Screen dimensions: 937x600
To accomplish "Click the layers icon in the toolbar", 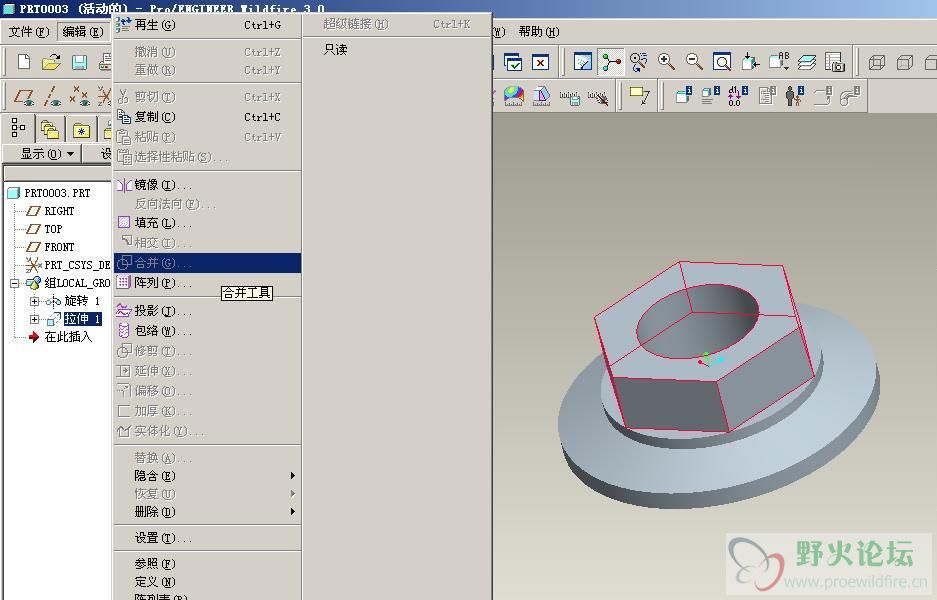I will tap(807, 62).
